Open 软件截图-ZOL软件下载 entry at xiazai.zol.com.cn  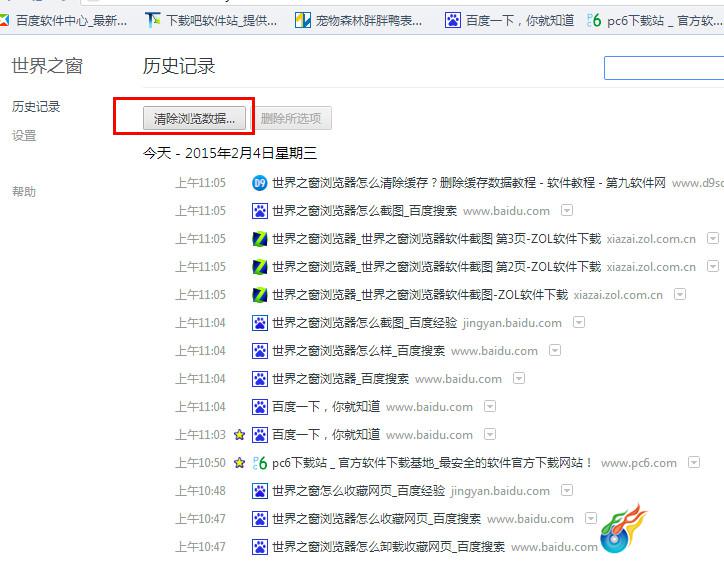click(420, 295)
